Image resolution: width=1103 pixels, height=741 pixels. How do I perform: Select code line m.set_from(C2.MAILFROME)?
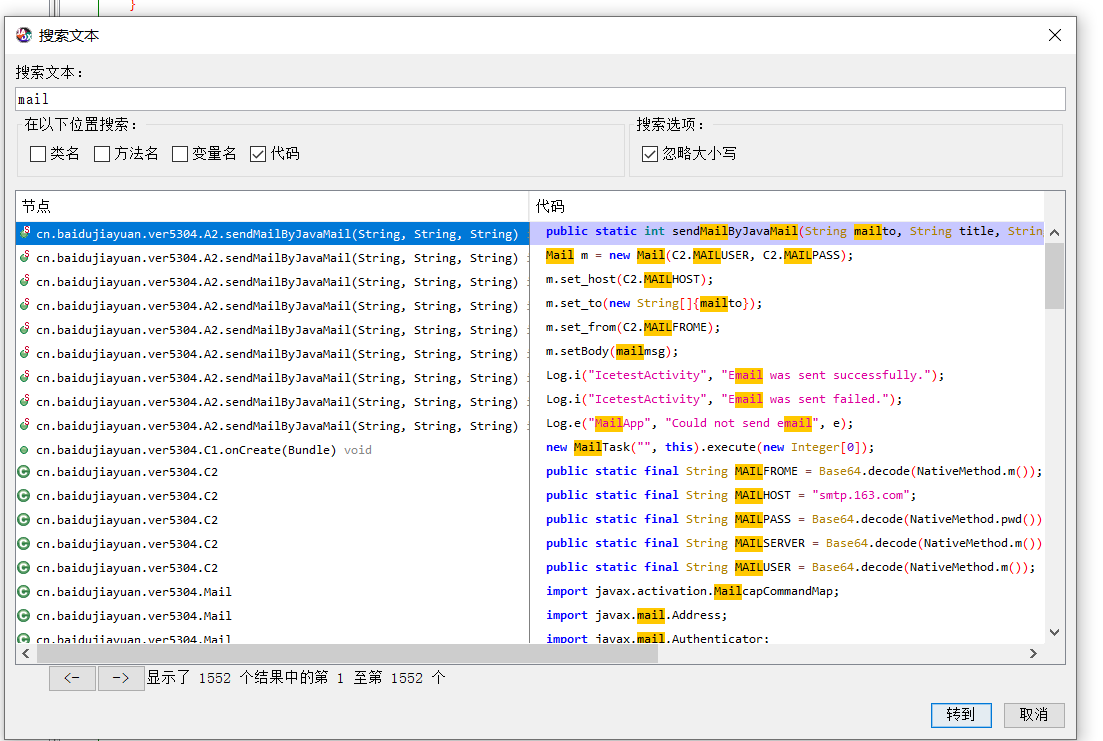[x=633, y=327]
